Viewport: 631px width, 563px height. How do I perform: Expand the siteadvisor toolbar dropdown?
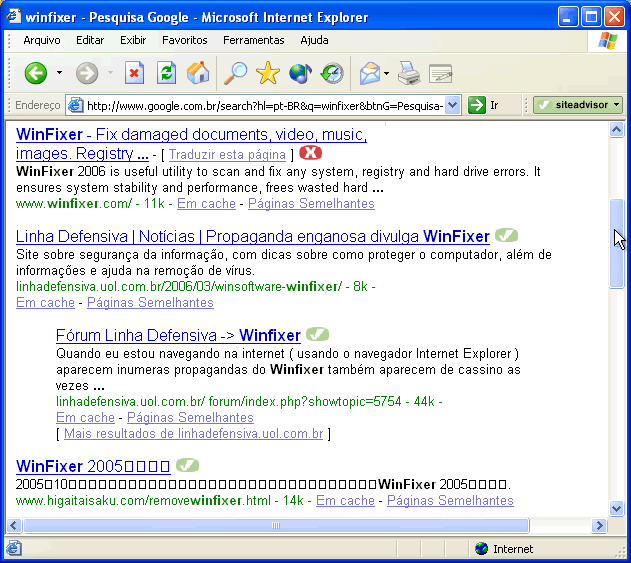(x=616, y=105)
